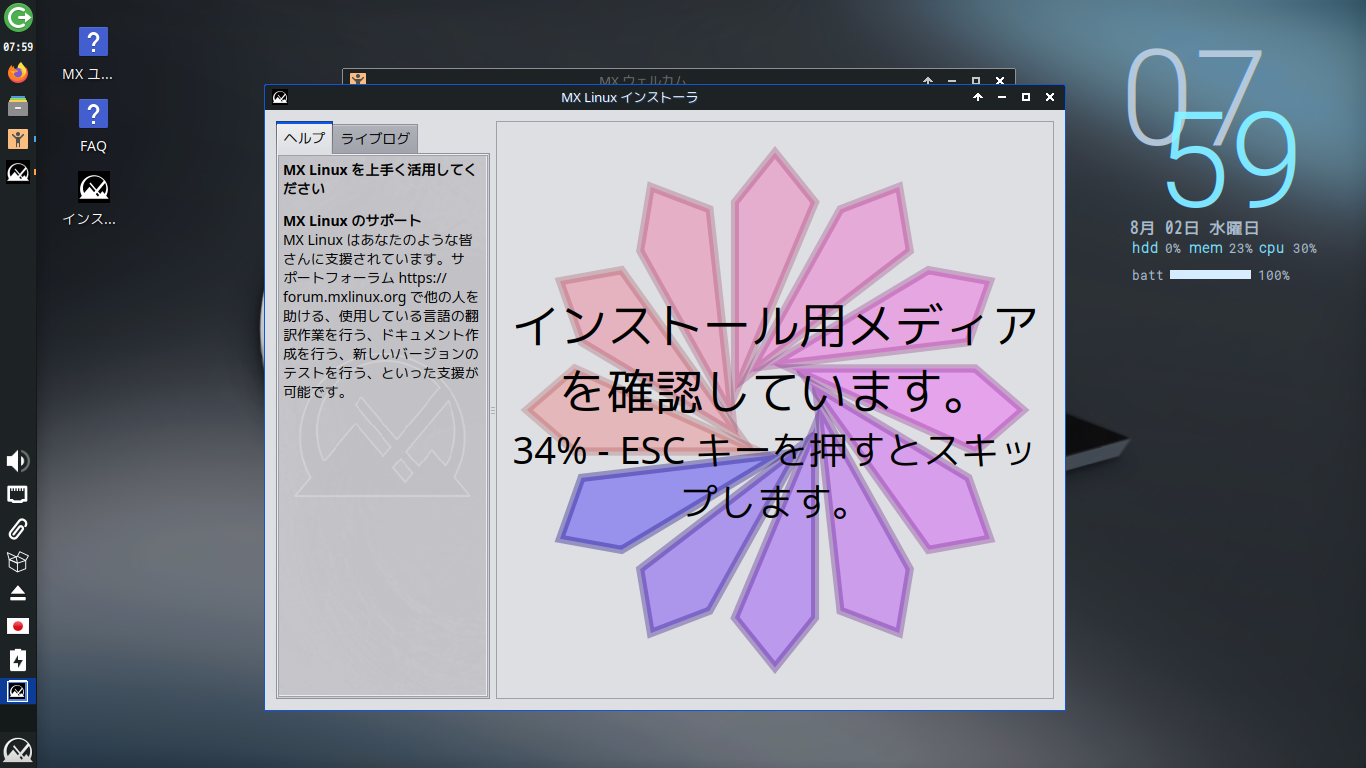This screenshot has width=1366, height=768.
Task: Shade the MX Linux installer window with up arrow
Action: pos(978,97)
